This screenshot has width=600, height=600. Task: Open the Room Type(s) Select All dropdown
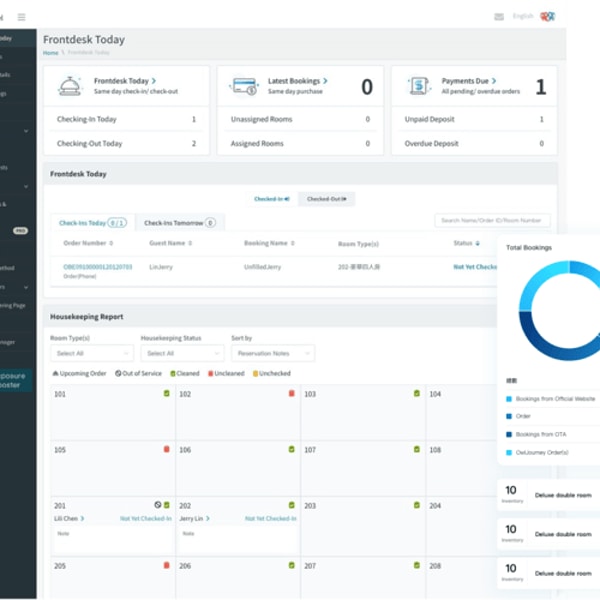point(92,353)
